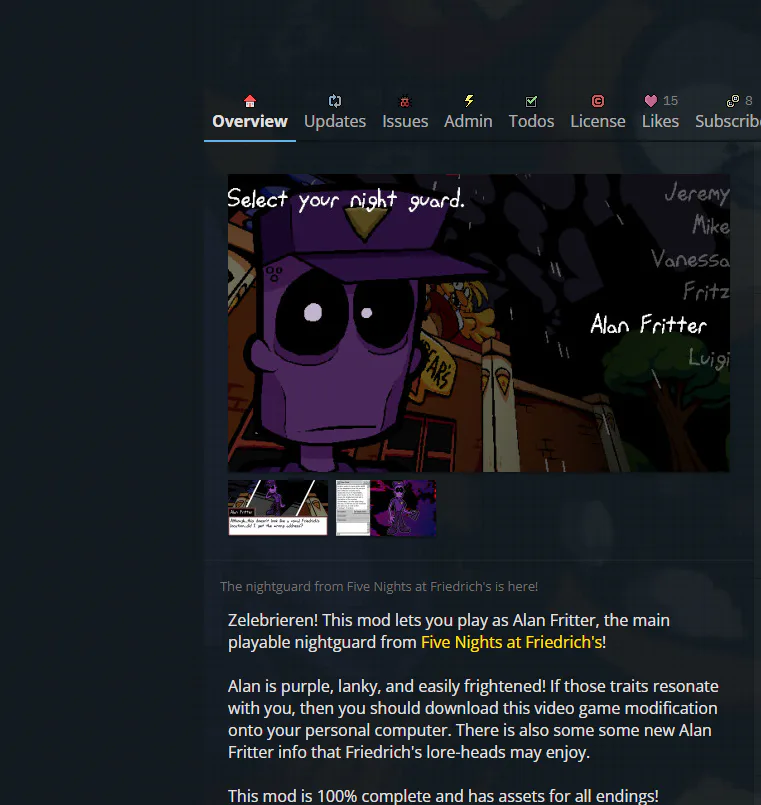Open the Todos tab
Viewport: 761px width, 805px height.
pyautogui.click(x=531, y=121)
